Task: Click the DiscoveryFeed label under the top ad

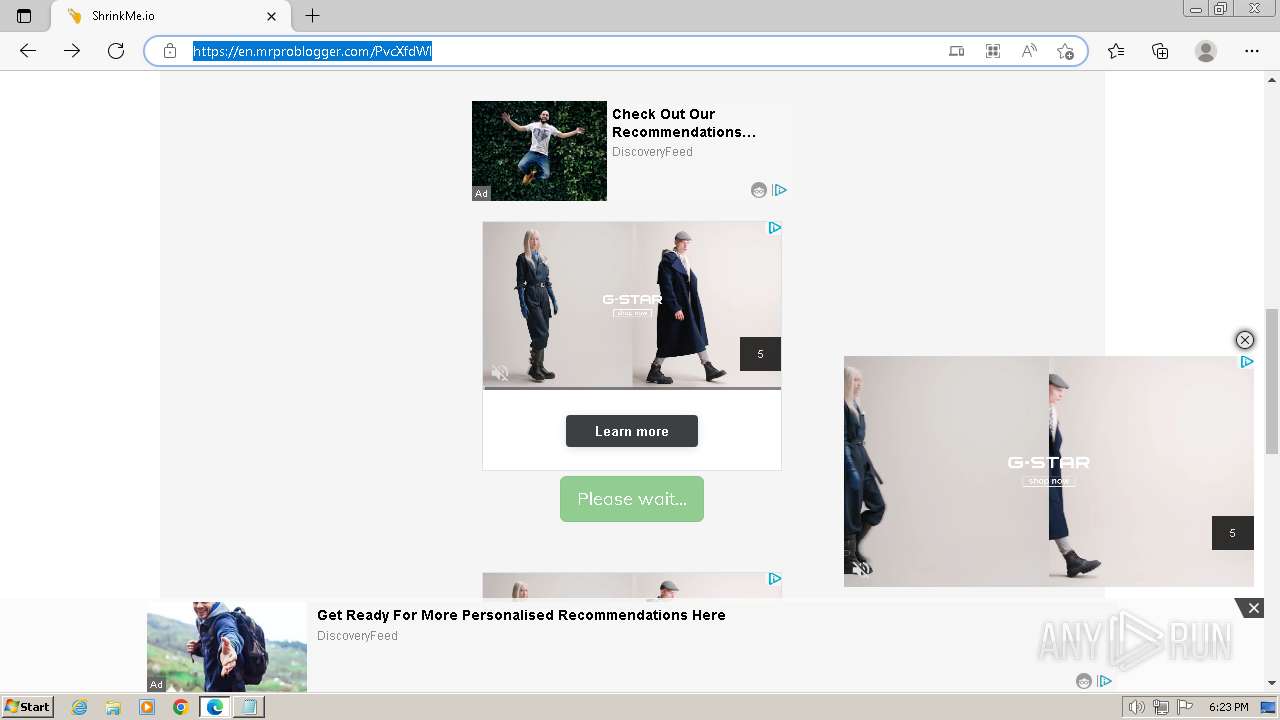Action: pos(652,152)
